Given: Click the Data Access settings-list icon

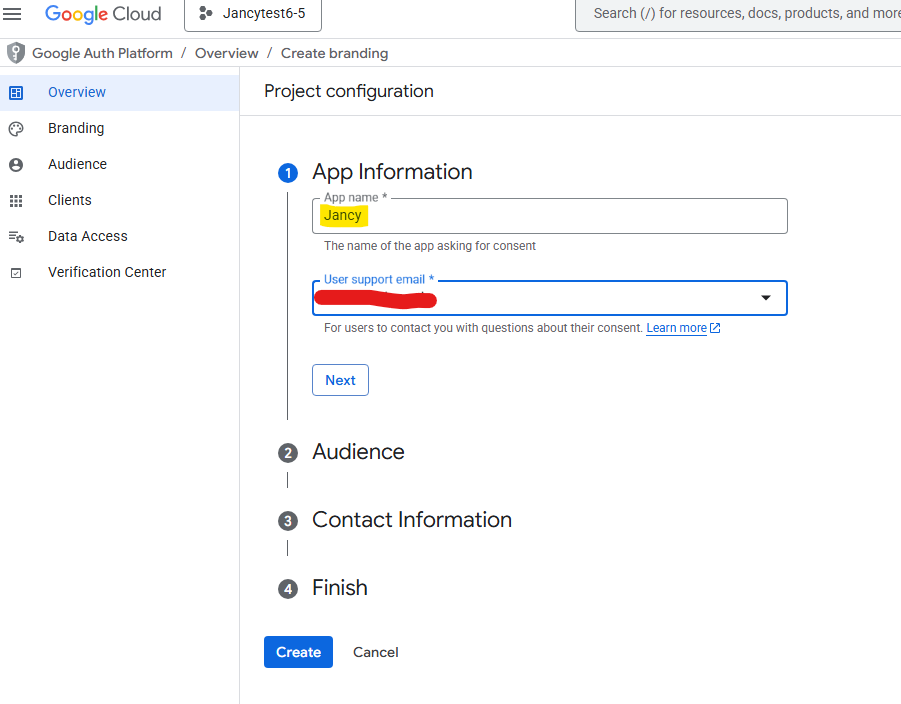Looking at the screenshot, I should 16,237.
